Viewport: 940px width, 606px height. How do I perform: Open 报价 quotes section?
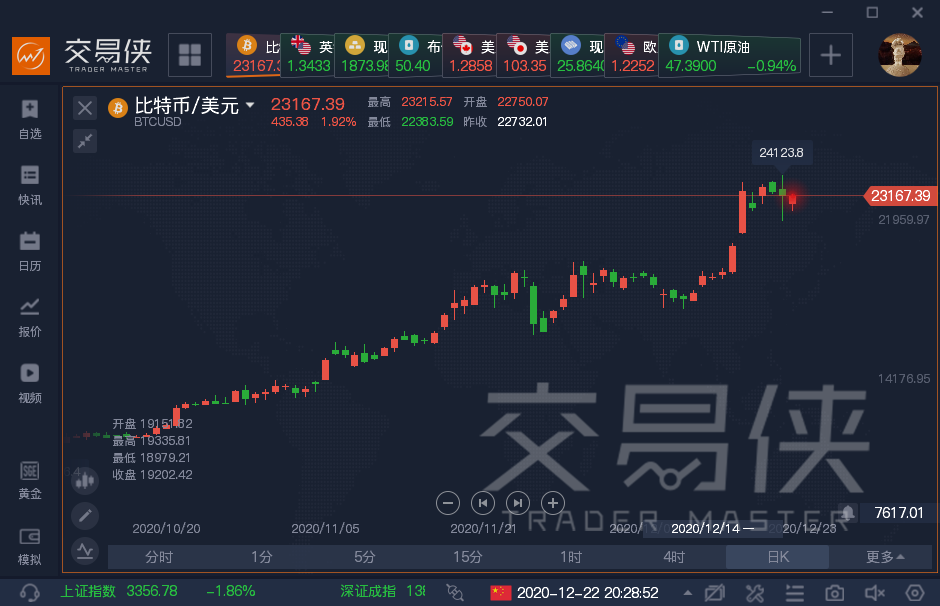pyautogui.click(x=29, y=318)
